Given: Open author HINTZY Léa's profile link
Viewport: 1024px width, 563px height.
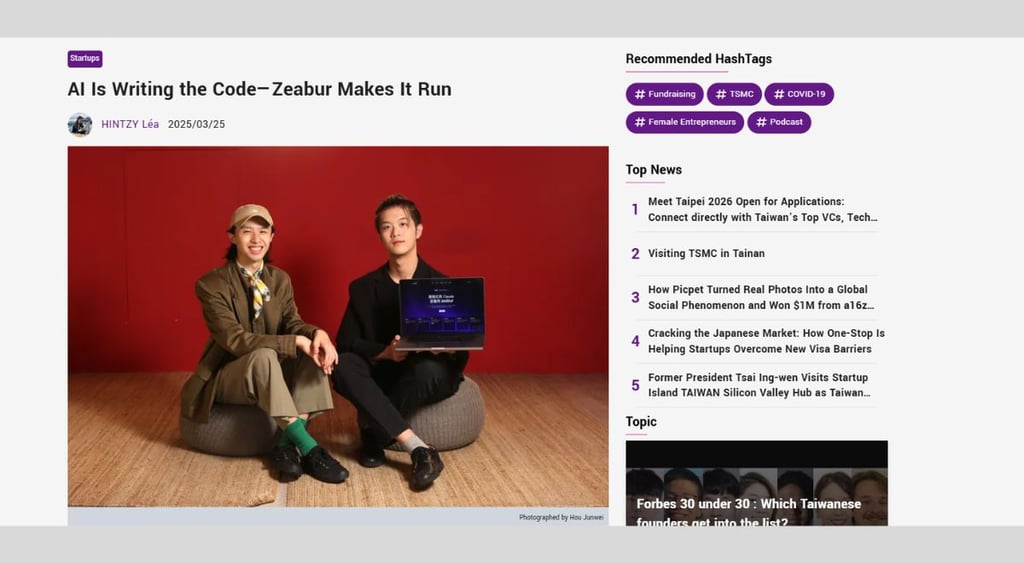Looking at the screenshot, I should coord(130,124).
